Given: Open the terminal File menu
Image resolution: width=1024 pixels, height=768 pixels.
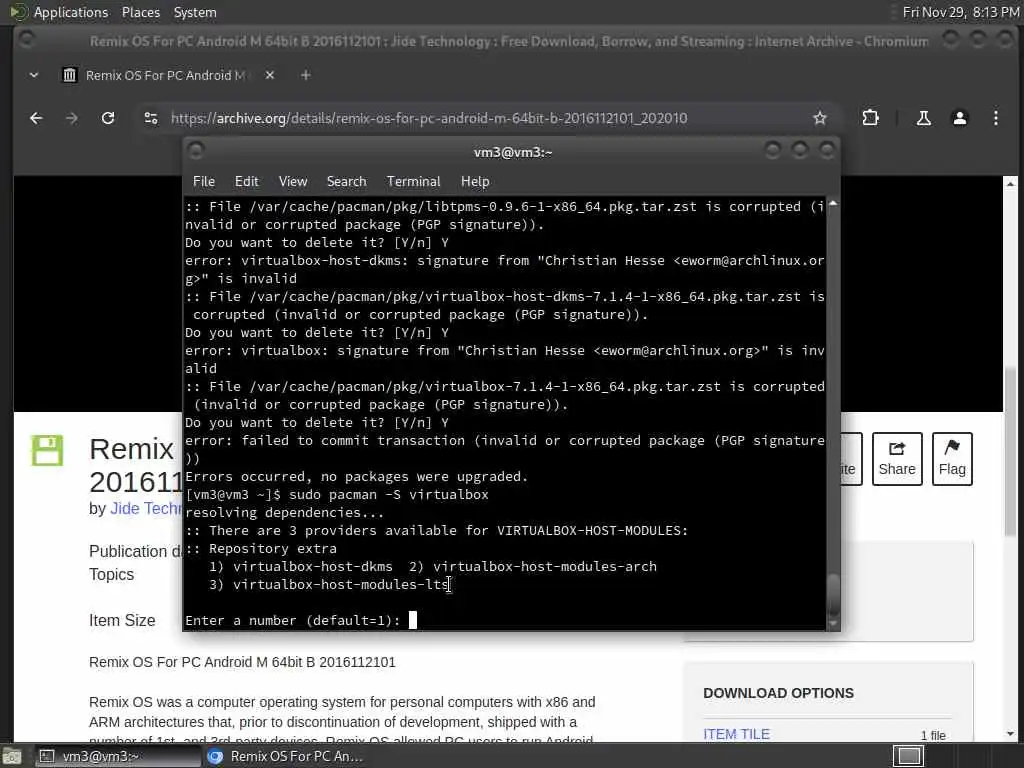Looking at the screenshot, I should pos(204,182).
